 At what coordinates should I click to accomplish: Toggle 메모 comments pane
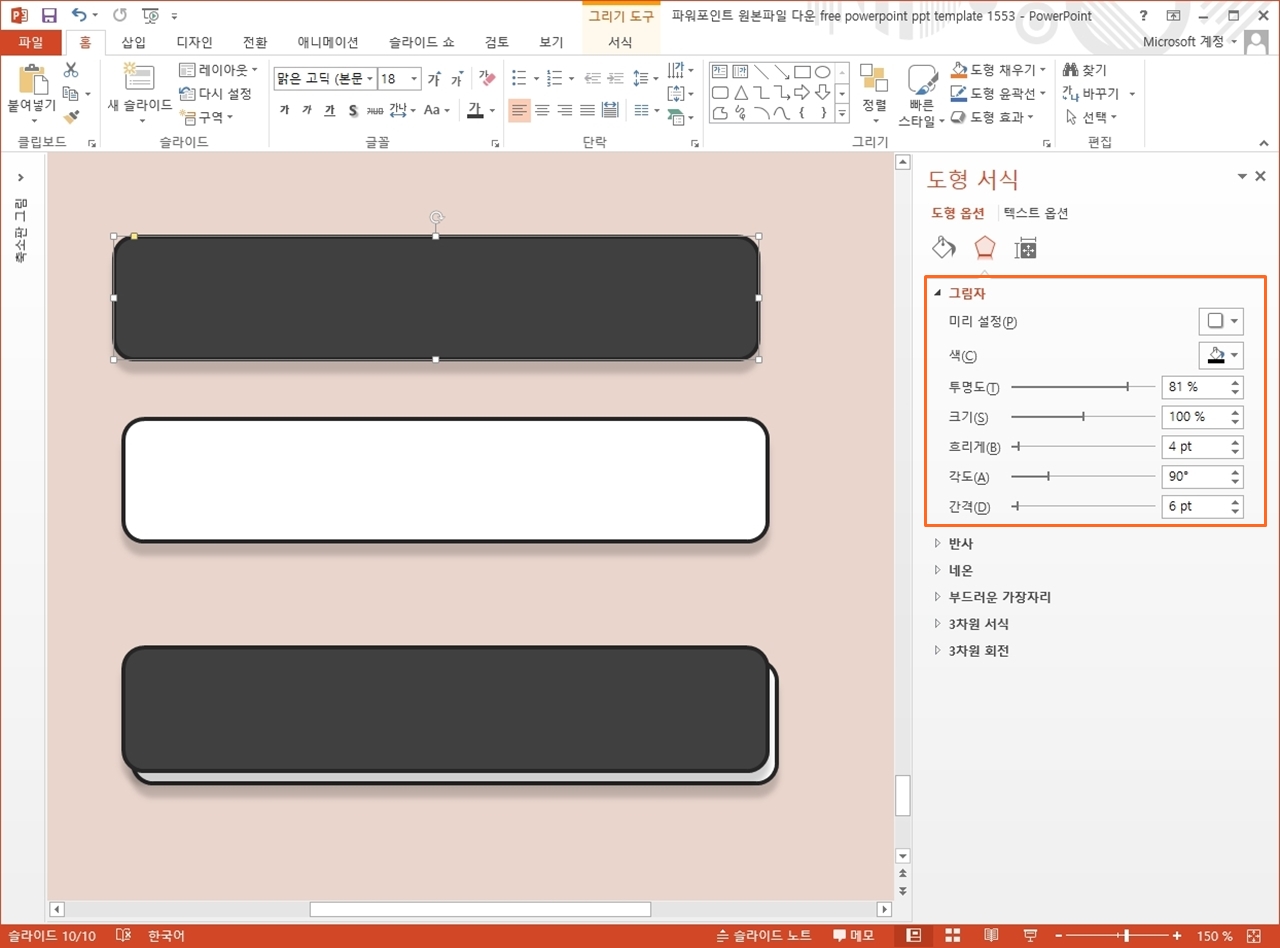pos(854,936)
